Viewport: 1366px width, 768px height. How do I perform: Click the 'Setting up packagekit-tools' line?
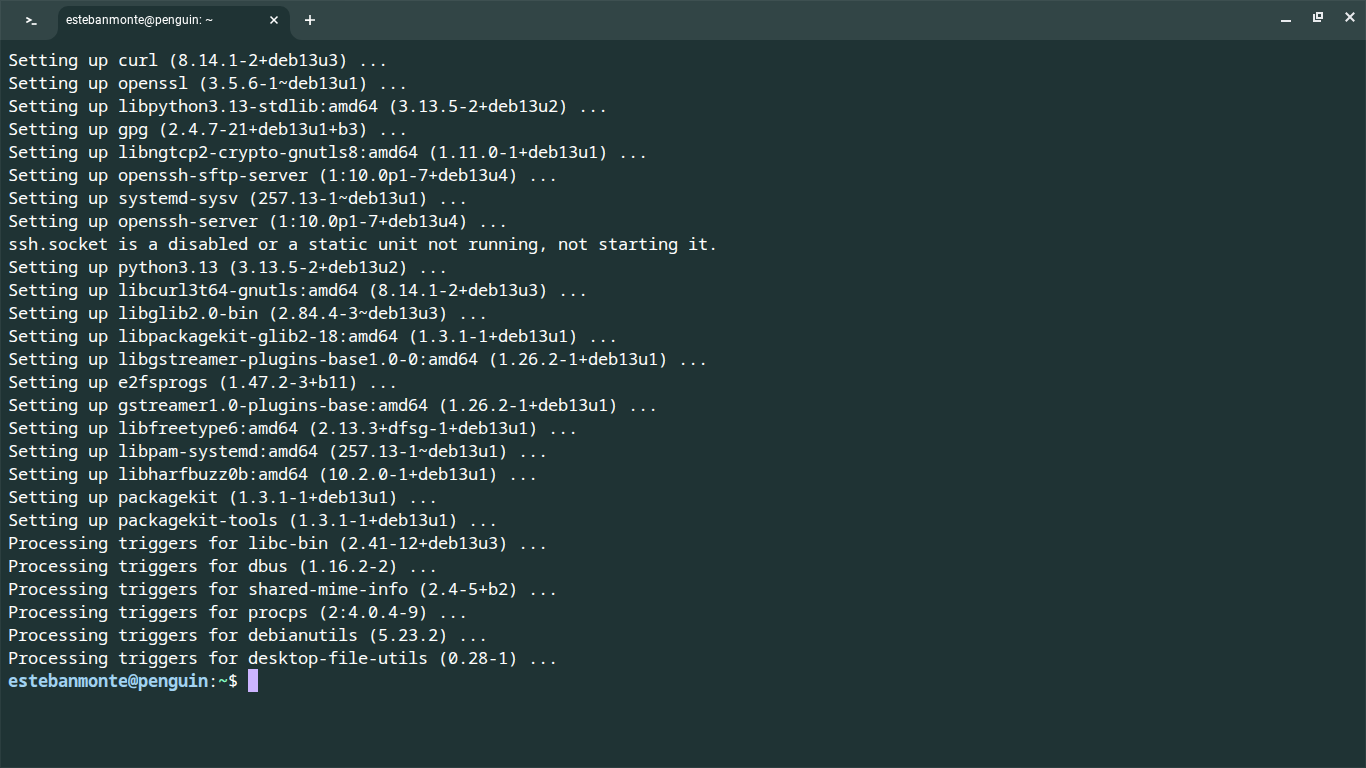(x=253, y=520)
